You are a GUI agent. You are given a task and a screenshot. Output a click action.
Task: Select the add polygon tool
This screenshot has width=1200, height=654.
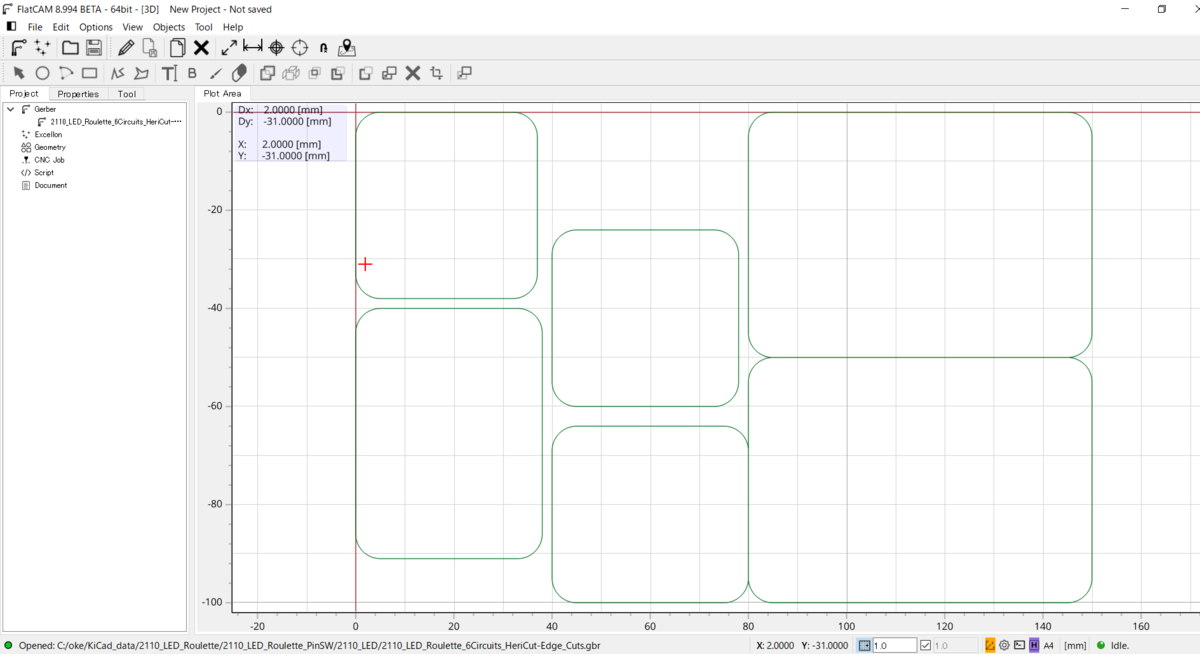[141, 73]
